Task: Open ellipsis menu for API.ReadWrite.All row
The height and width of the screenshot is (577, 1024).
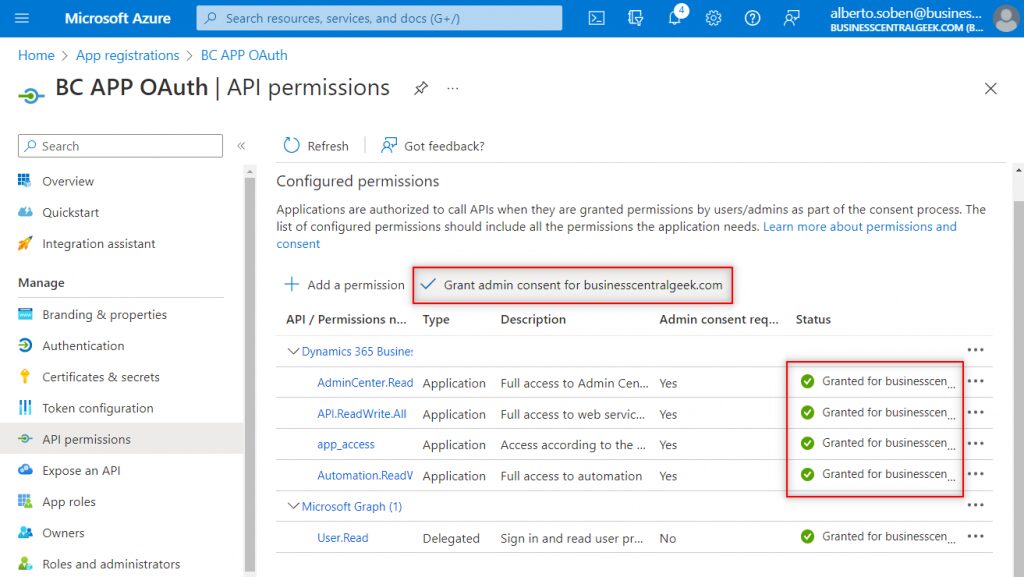Action: [x=976, y=412]
